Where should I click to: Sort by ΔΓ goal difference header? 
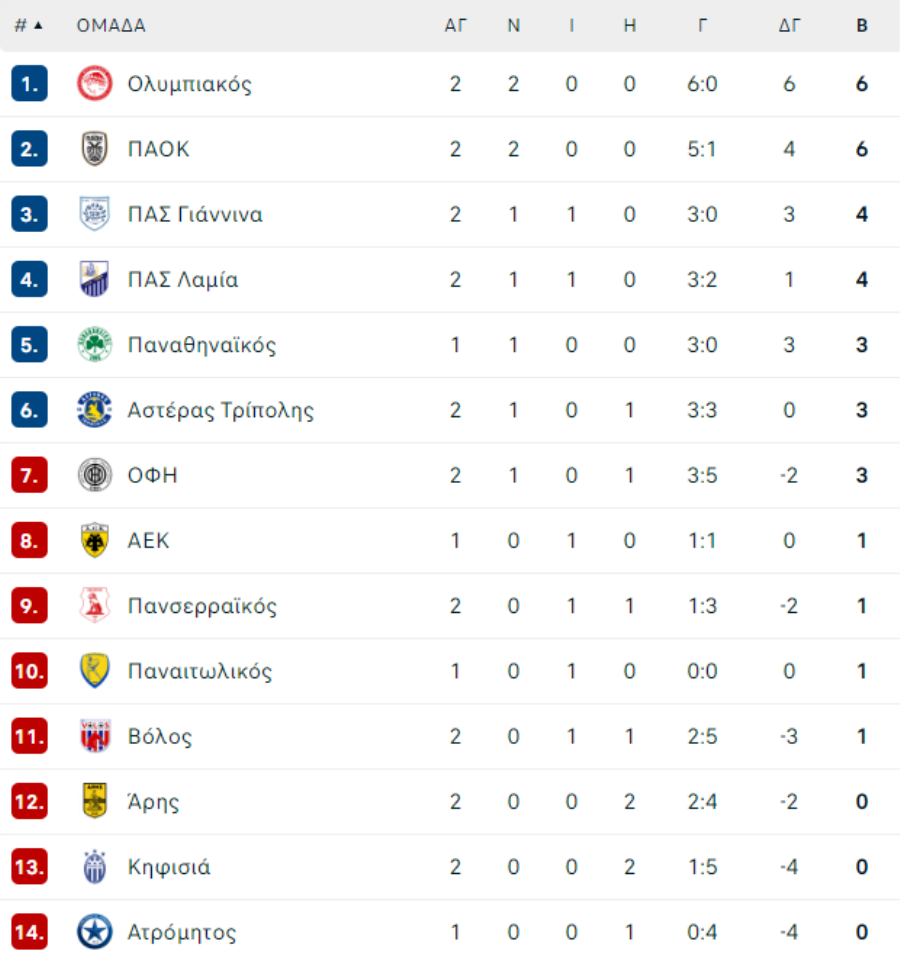[x=789, y=26]
